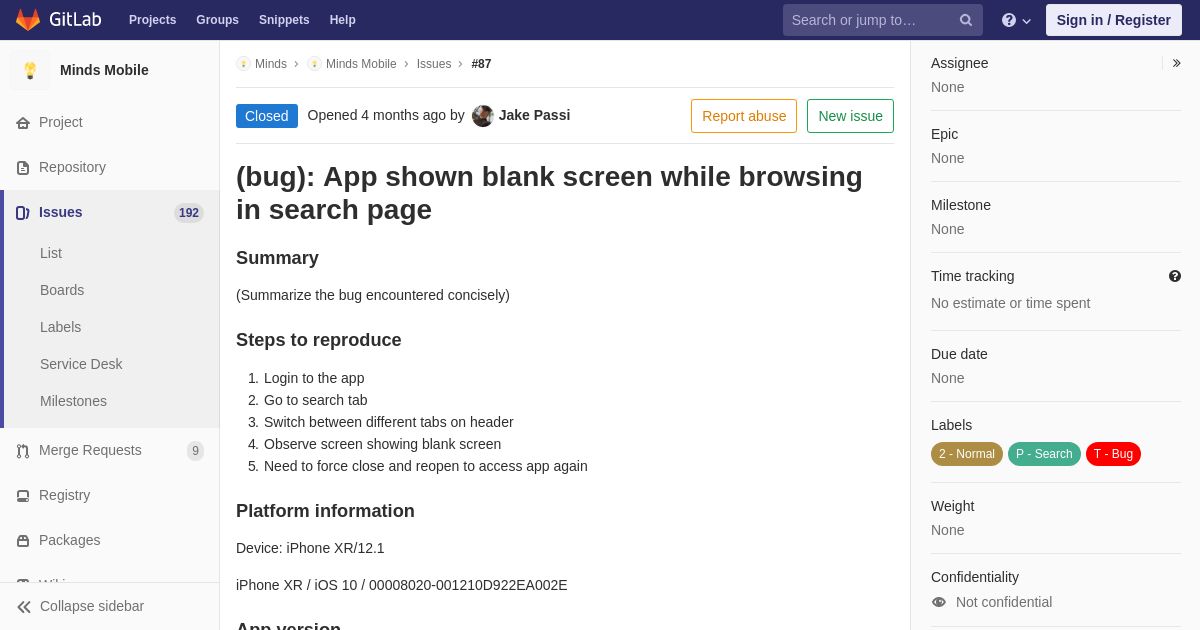Click the Minds Mobile lightbulb avatar in sidebar
1200x630 pixels.
coord(30,70)
